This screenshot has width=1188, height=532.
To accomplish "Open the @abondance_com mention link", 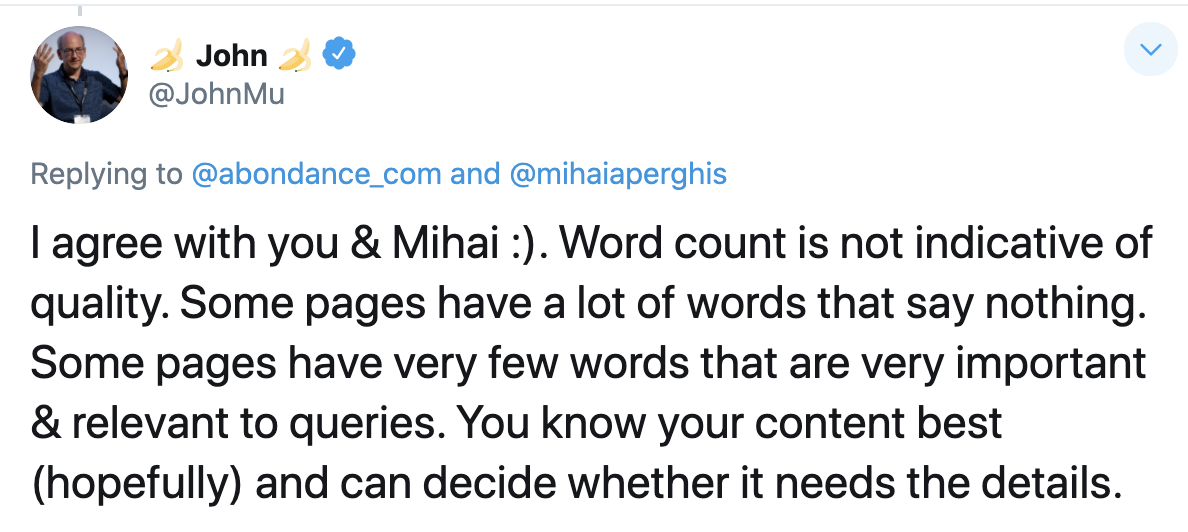I will [x=316, y=174].
